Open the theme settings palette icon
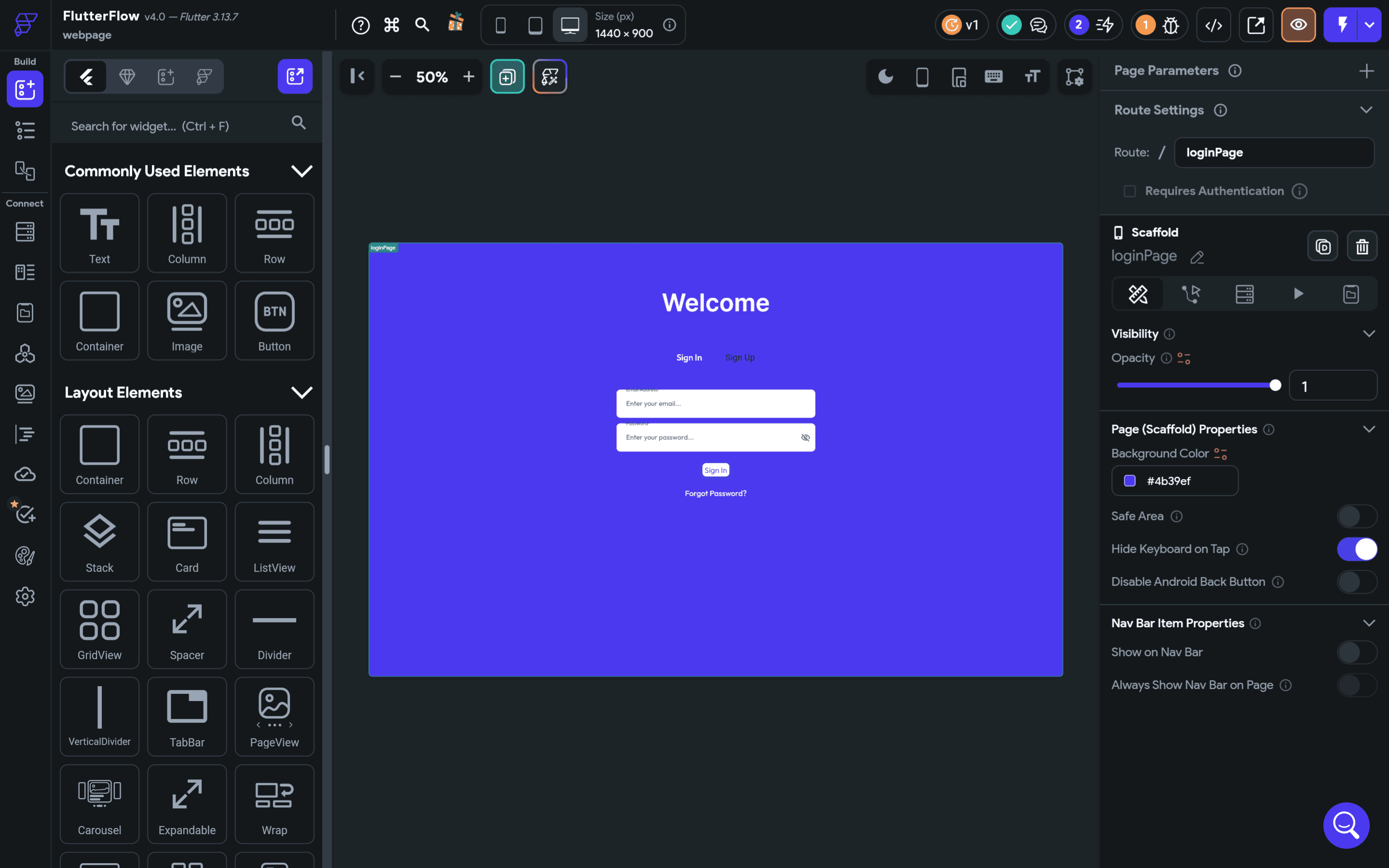This screenshot has width=1389, height=868. tap(25, 556)
